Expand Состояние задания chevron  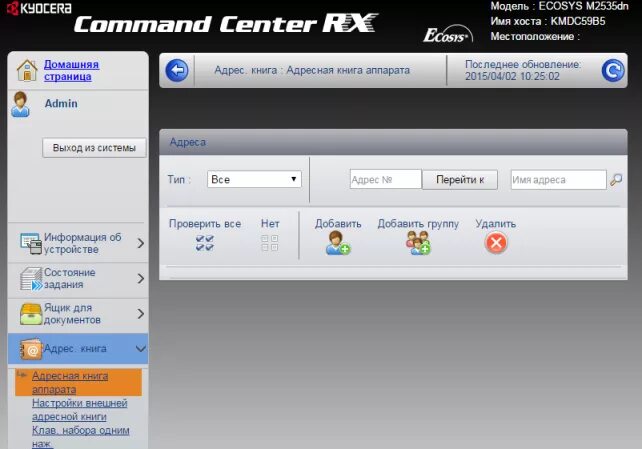point(140,279)
